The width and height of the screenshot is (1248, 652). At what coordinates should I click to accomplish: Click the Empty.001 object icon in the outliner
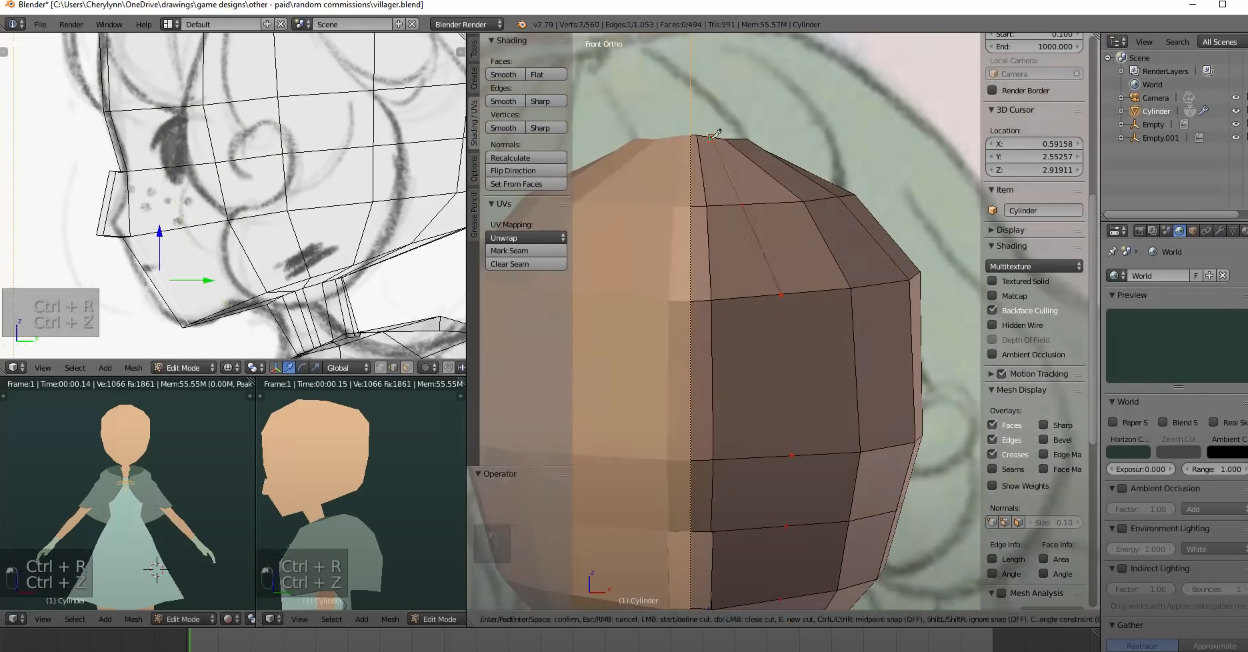[1135, 138]
